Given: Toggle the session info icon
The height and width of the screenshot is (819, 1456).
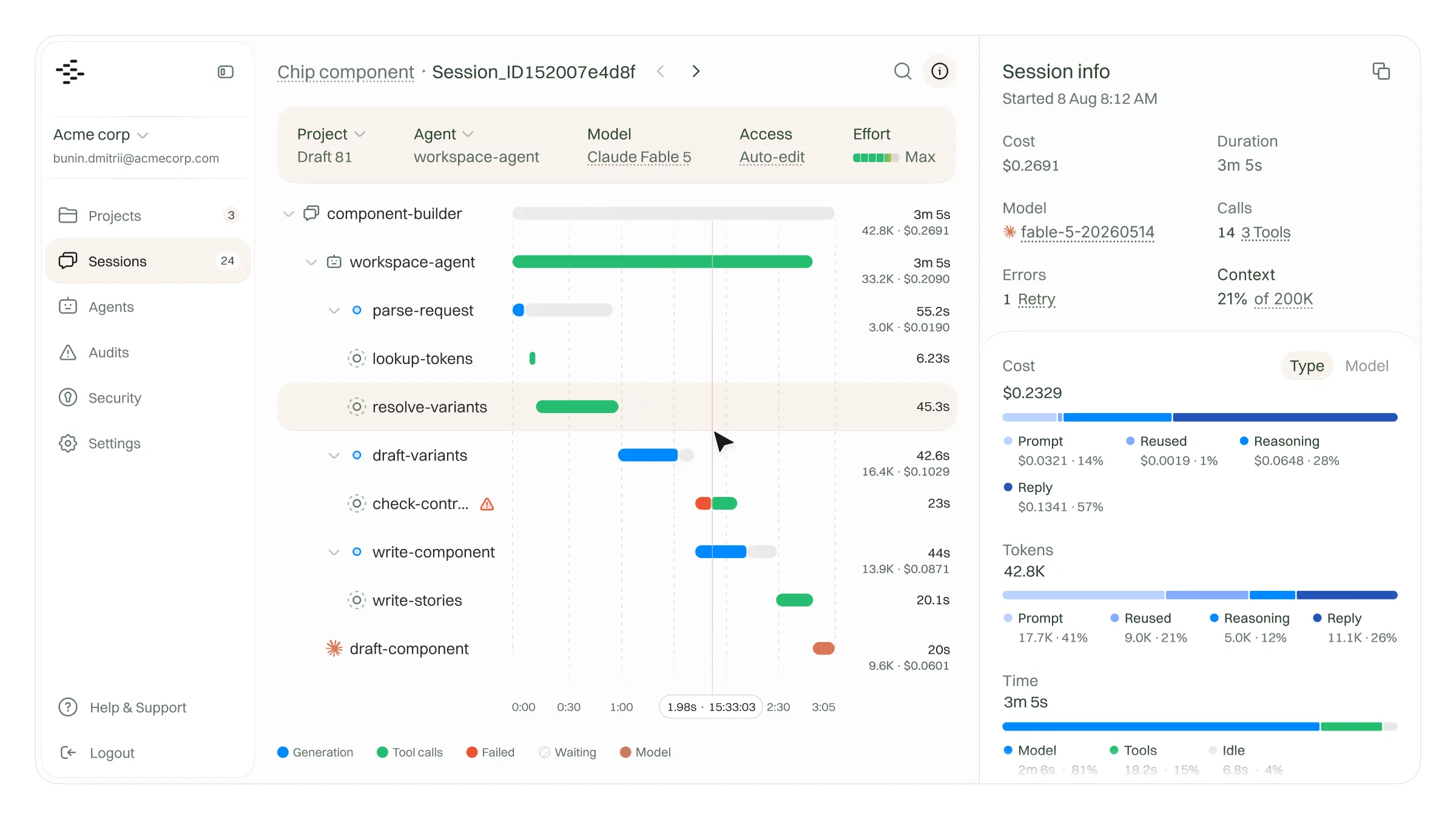Looking at the screenshot, I should coord(940,71).
